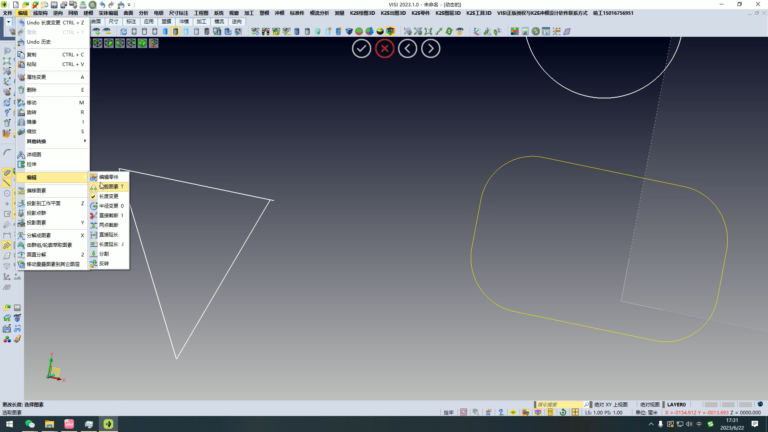
Task: Click the search magnifier beside command search
Action: [x=586, y=405]
